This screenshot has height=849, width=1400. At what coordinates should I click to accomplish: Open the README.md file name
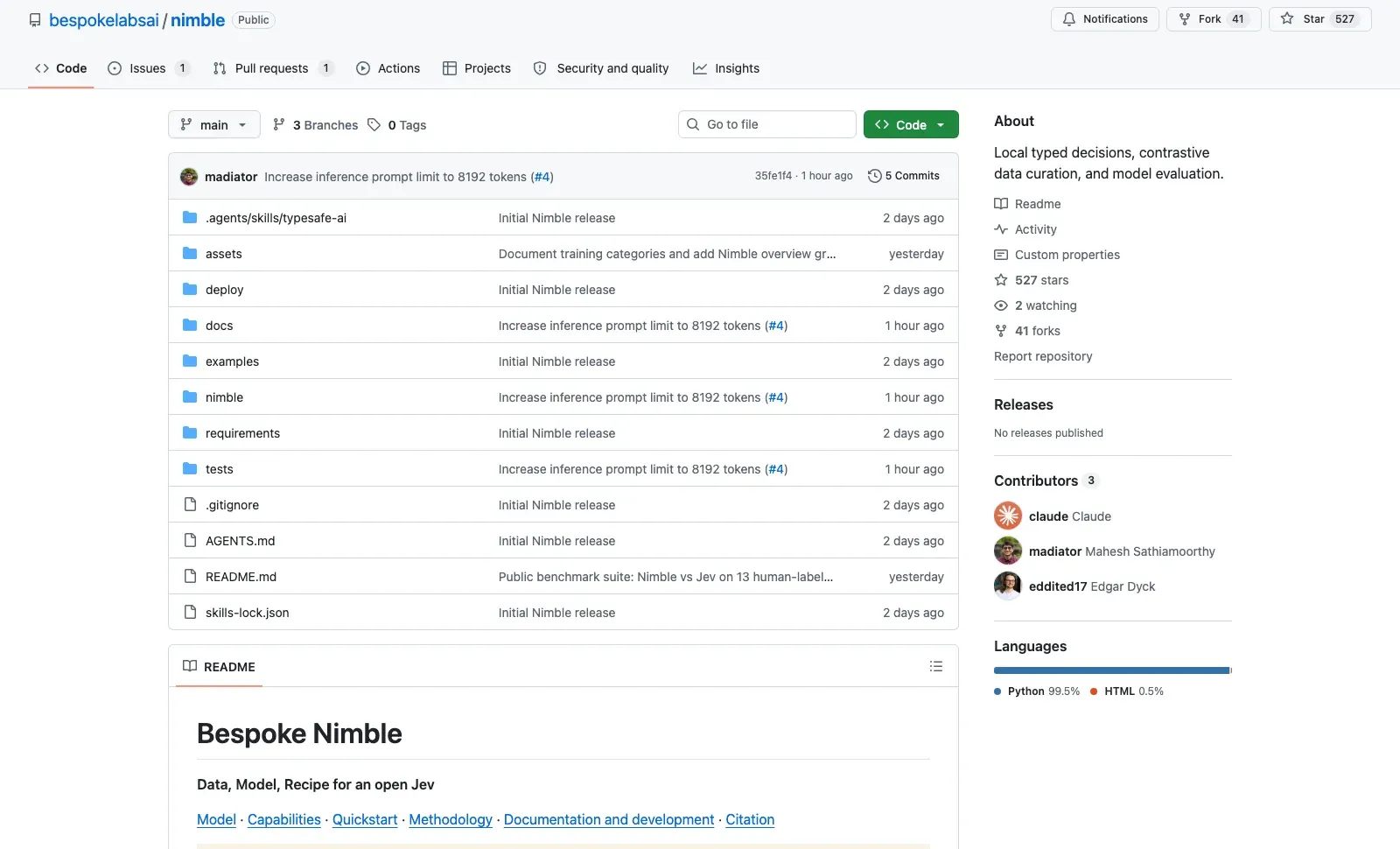click(x=241, y=577)
